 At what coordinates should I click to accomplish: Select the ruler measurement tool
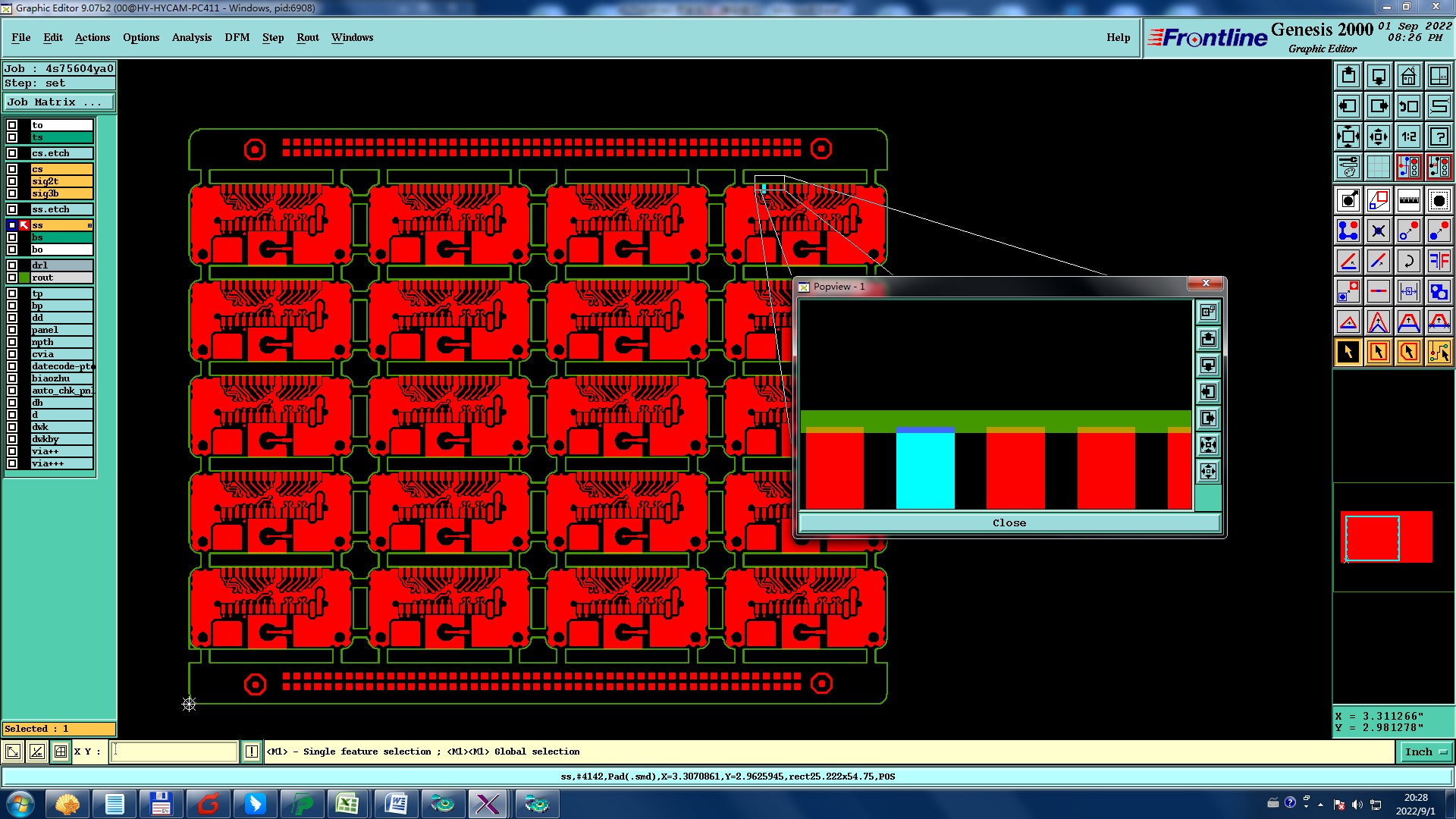1408,200
